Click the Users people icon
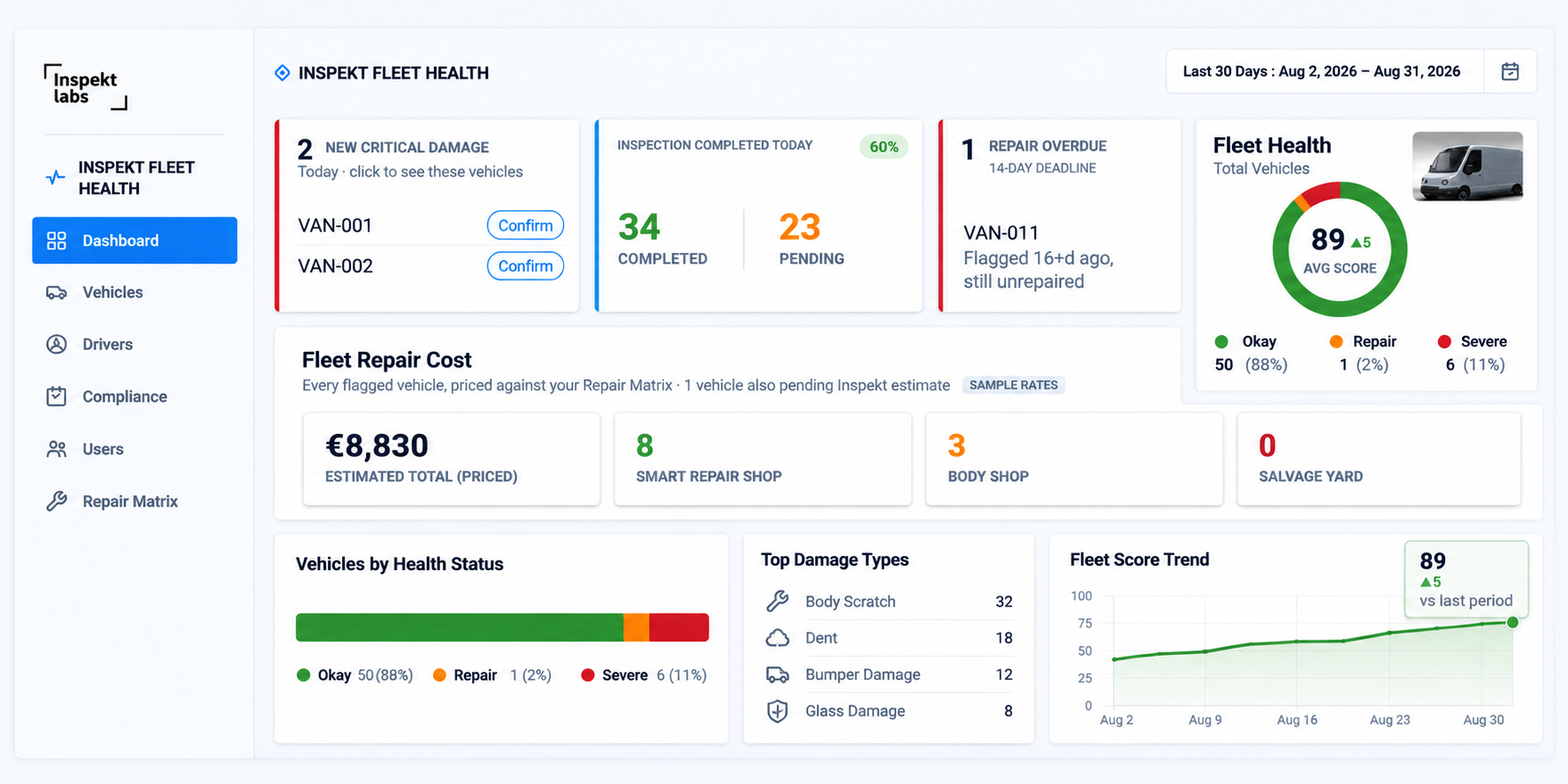Image resolution: width=1568 pixels, height=784 pixels. (x=57, y=449)
